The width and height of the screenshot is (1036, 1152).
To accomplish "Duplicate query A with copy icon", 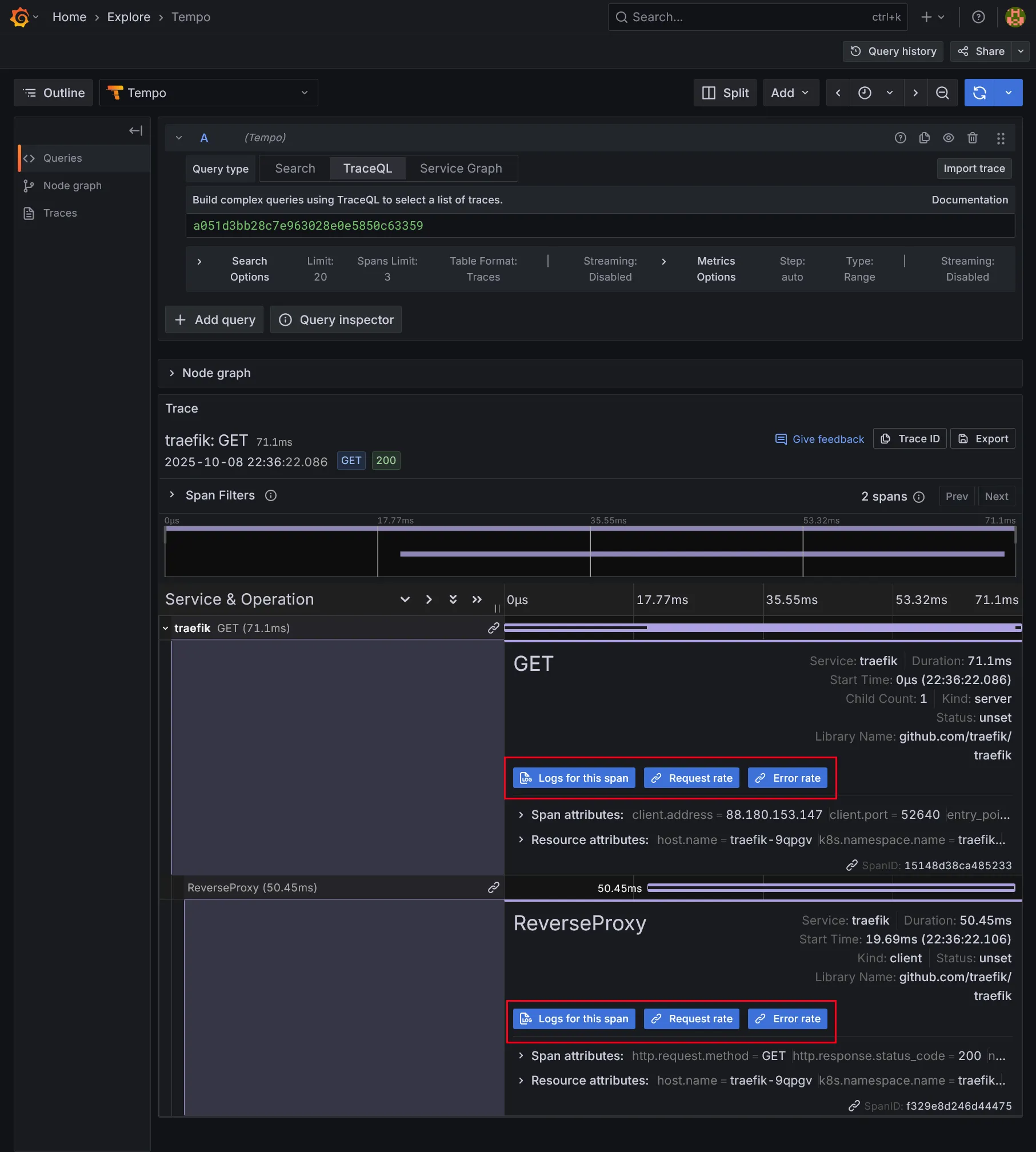I will pos(924,138).
